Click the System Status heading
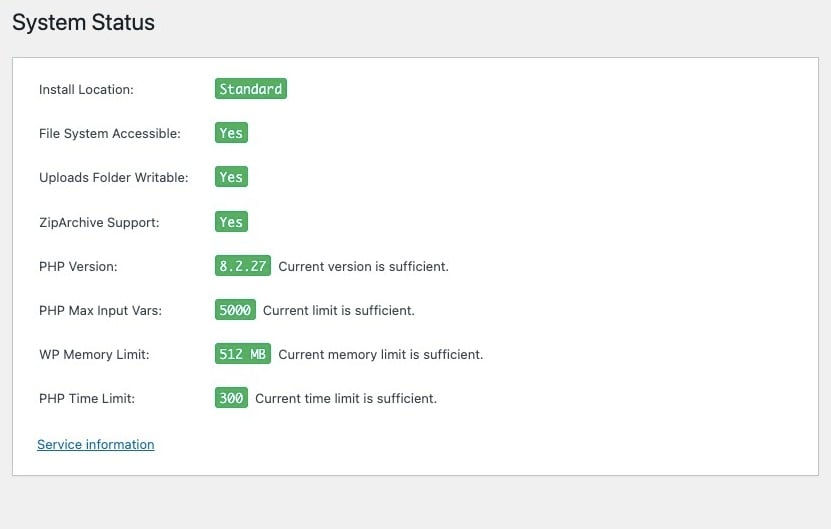Screen dimensions: 831x529 84,22
